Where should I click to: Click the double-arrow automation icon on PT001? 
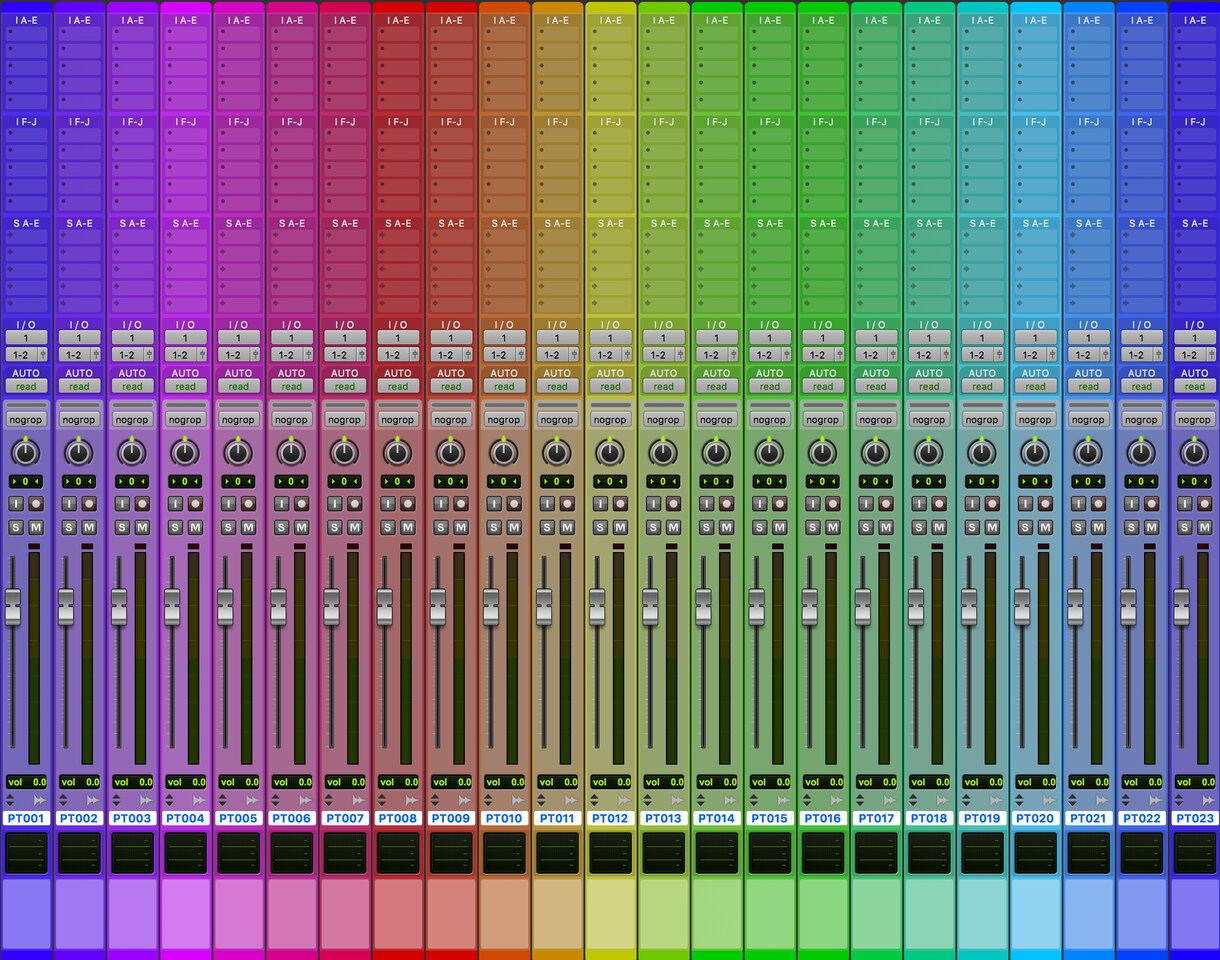[39, 800]
